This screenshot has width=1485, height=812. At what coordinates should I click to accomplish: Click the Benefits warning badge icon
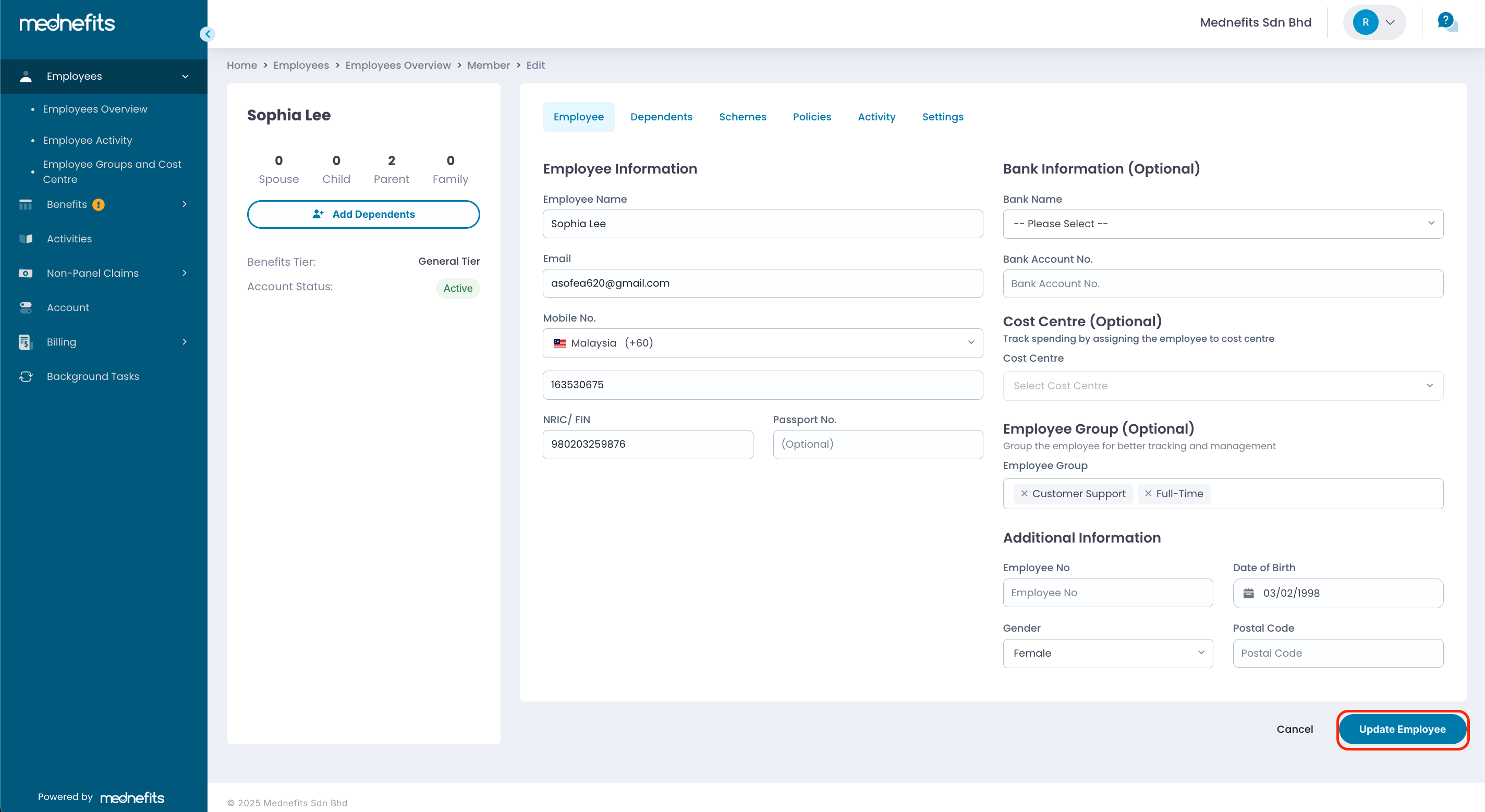99,205
